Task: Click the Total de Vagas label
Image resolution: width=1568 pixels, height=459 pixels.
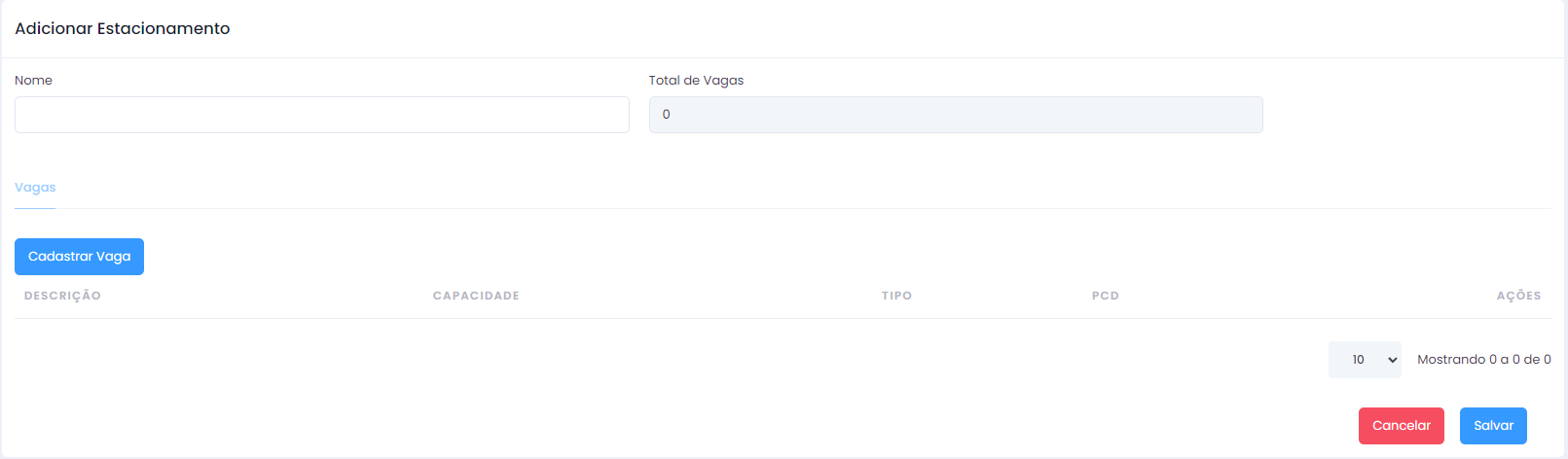Action: click(696, 81)
